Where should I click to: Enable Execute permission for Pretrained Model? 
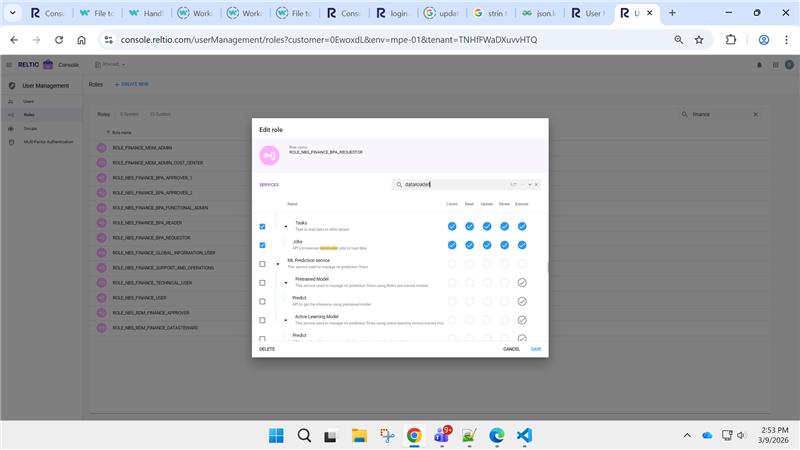(522, 283)
